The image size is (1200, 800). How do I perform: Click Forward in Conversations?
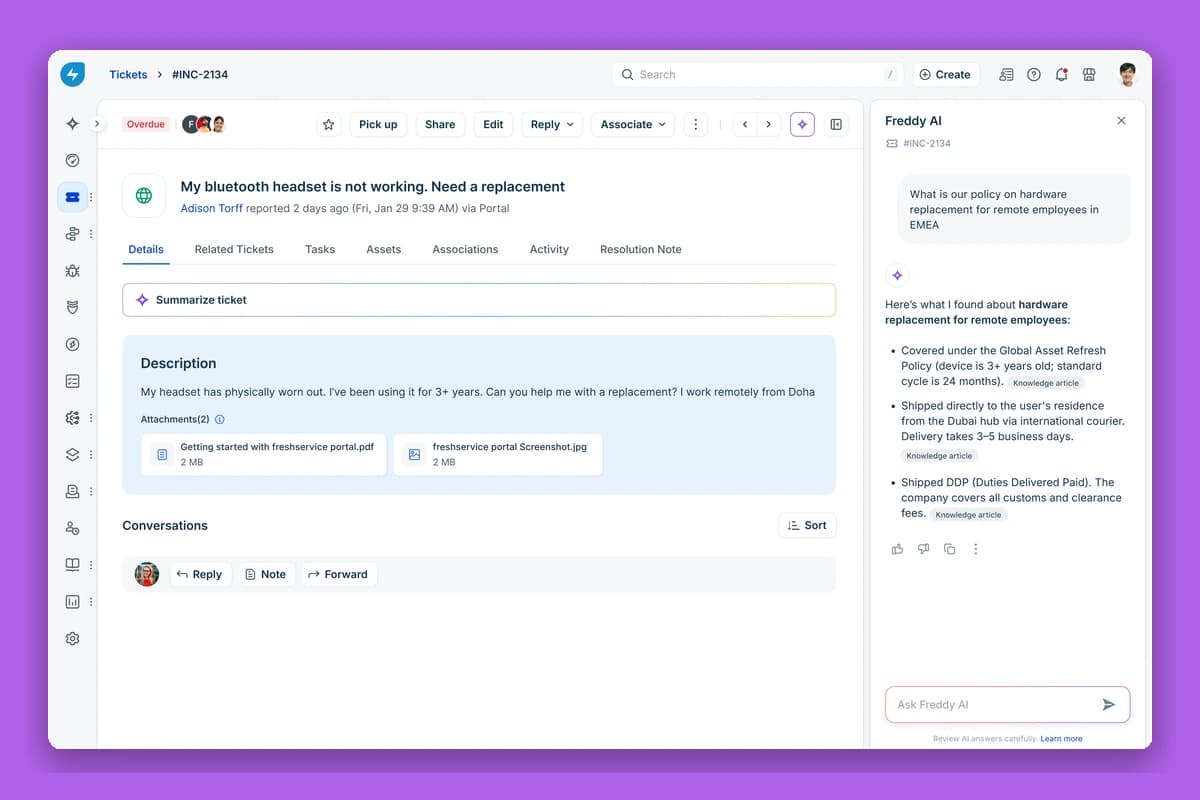(x=338, y=574)
